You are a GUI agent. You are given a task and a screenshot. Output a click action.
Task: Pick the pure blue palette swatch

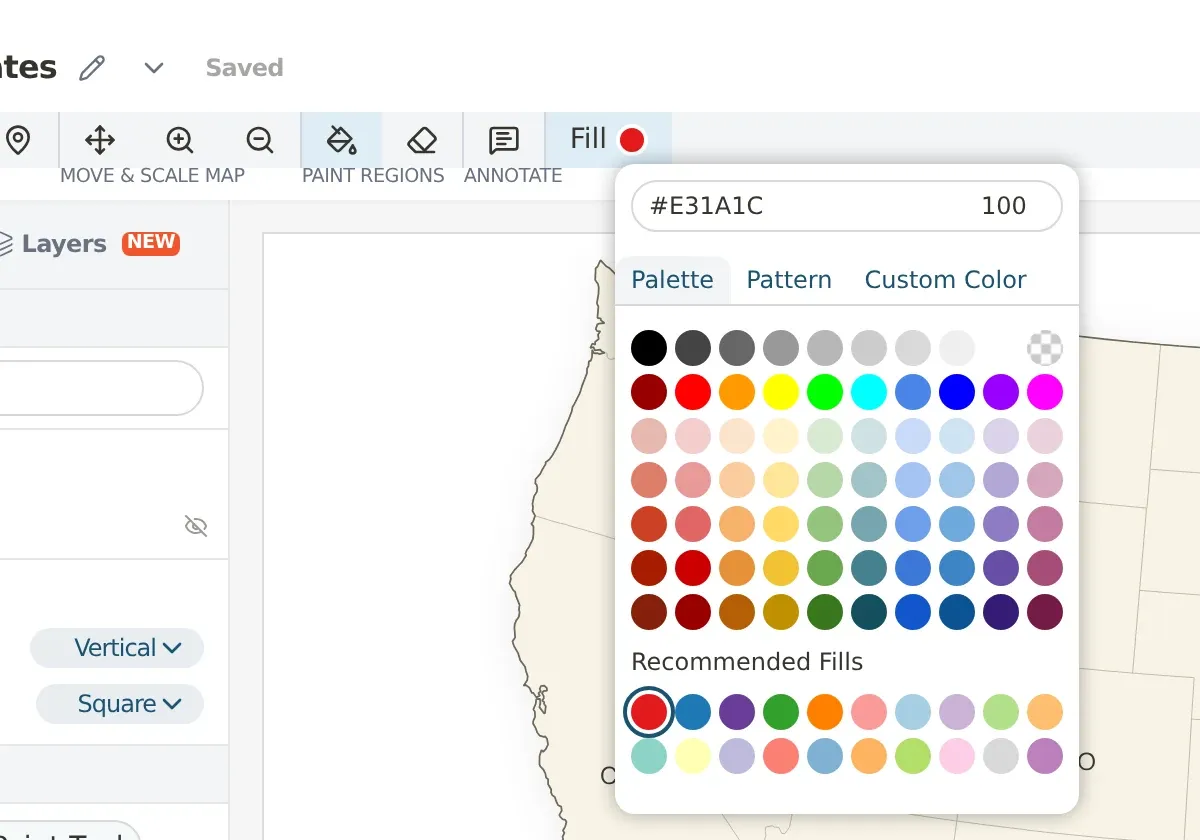tap(957, 392)
